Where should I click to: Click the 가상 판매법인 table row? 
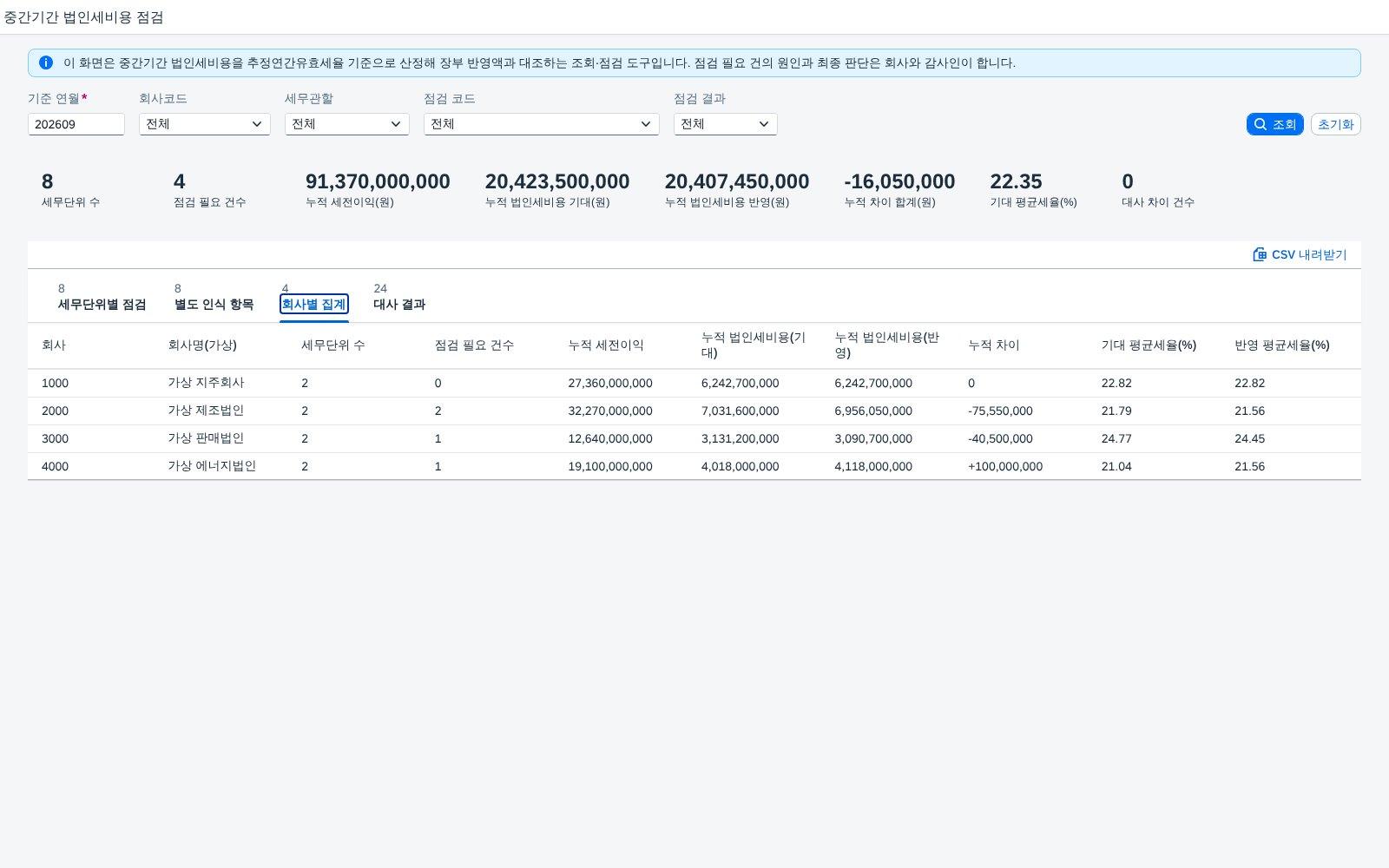[694, 438]
